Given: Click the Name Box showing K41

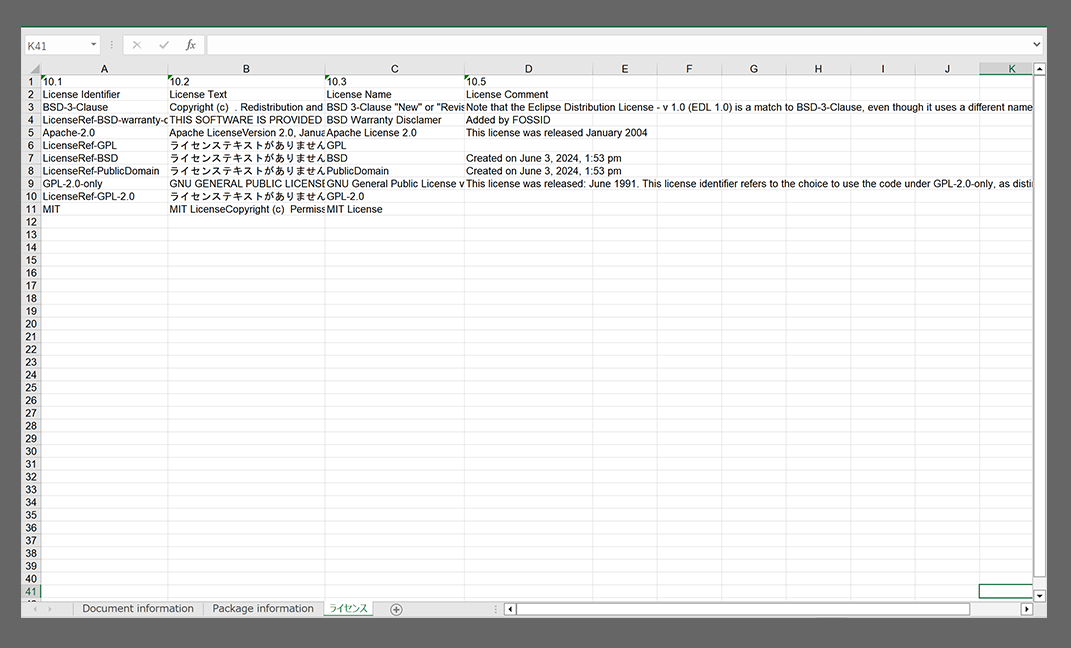Looking at the screenshot, I should (56, 46).
